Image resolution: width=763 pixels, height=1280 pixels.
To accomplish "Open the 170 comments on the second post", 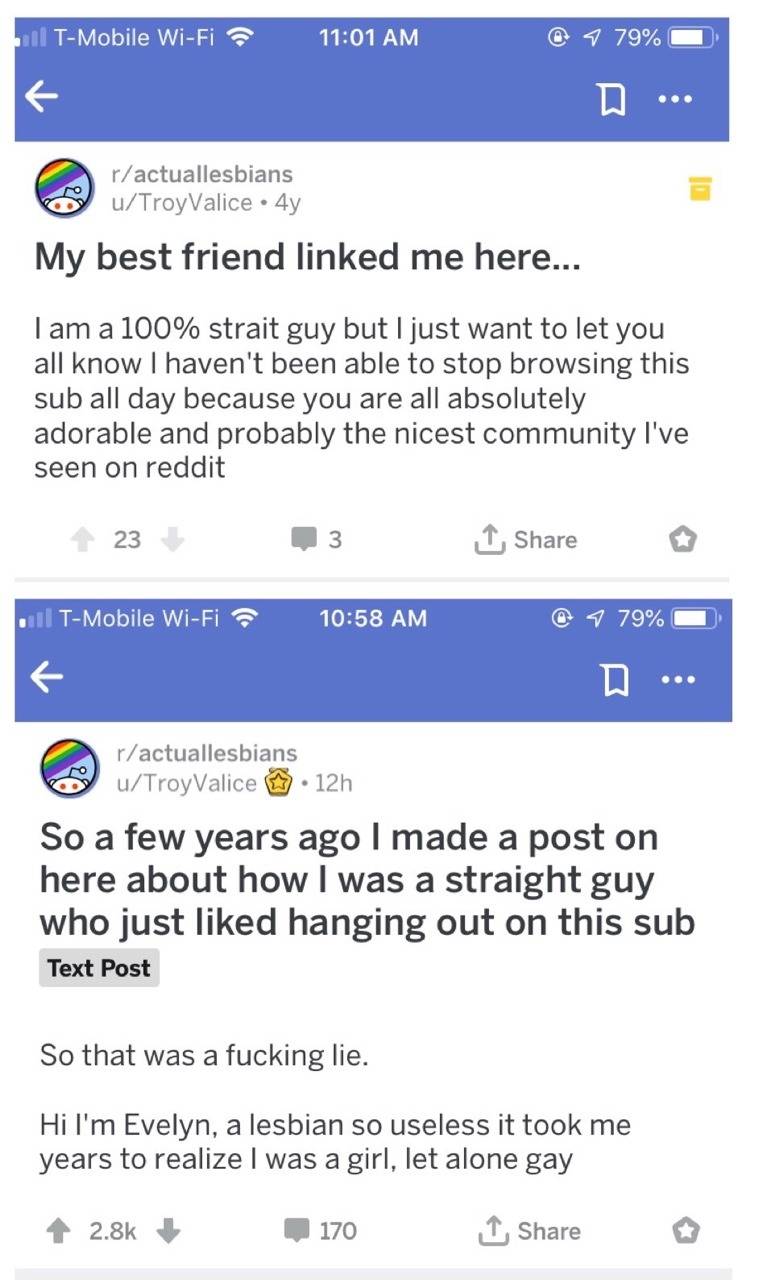I will click(324, 1231).
